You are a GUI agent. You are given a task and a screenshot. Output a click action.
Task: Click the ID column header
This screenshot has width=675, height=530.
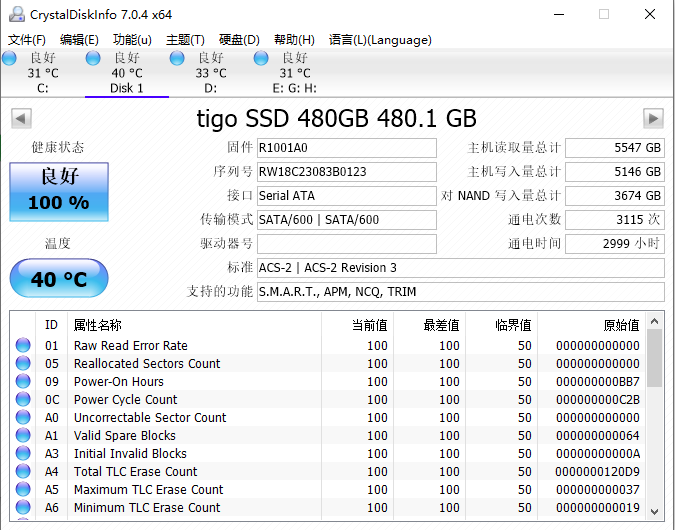pos(51,325)
